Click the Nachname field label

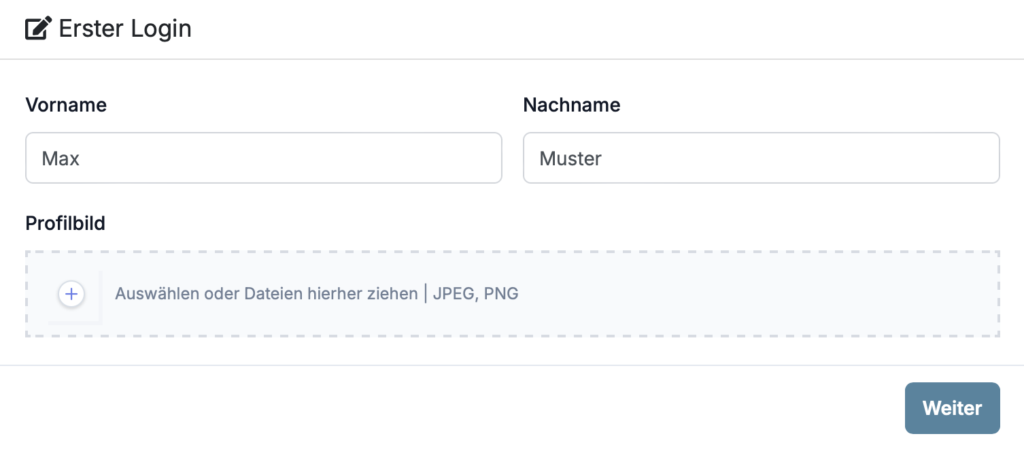571,105
